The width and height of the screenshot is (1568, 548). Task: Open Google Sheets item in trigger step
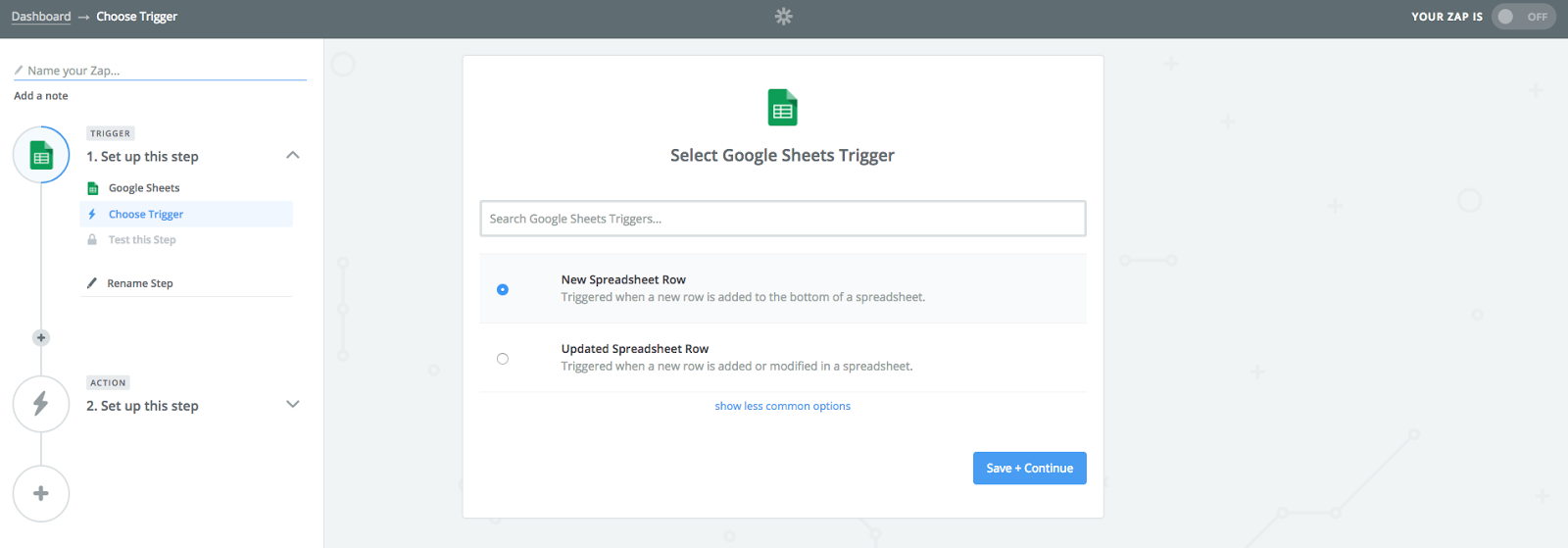click(x=144, y=188)
